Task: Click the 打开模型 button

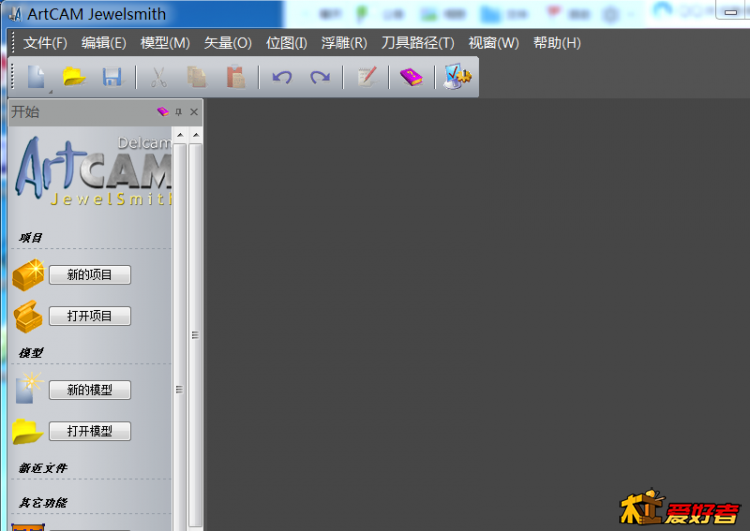Action: click(x=90, y=431)
